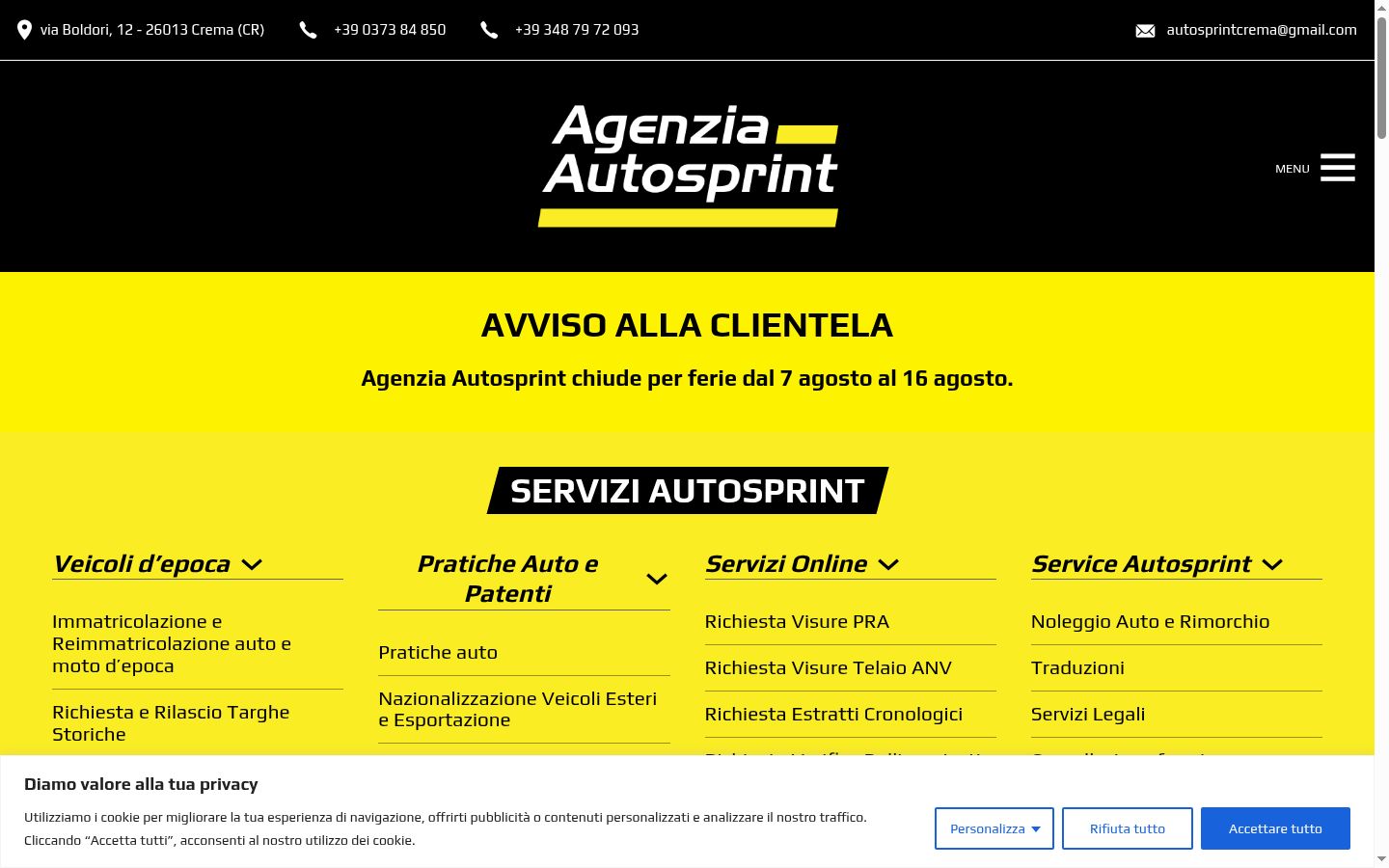Open Richiesta Visure Telaio ANV
The width and height of the screenshot is (1389, 868).
click(829, 668)
